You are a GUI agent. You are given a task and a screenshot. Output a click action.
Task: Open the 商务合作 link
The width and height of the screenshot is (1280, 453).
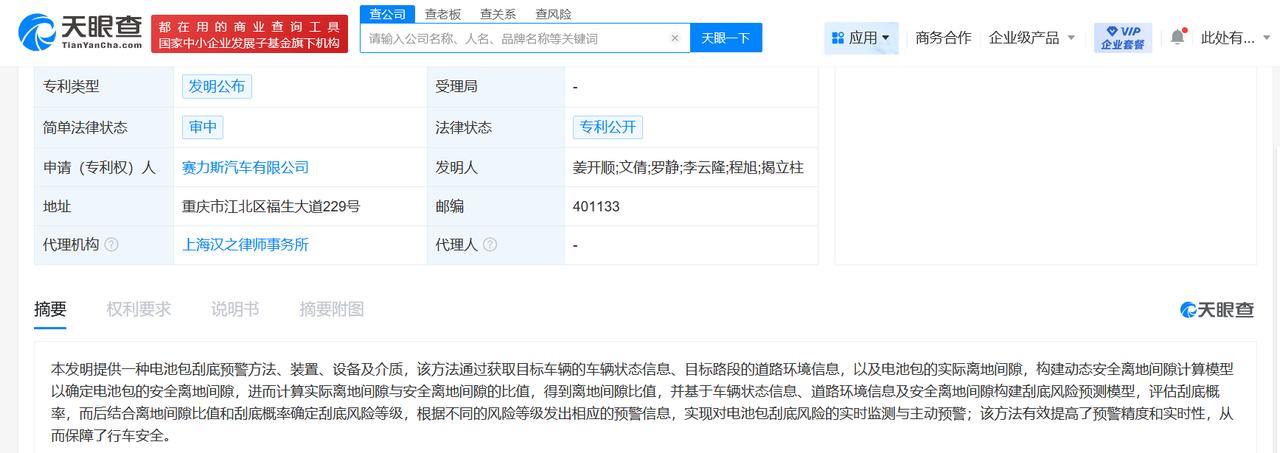943,38
